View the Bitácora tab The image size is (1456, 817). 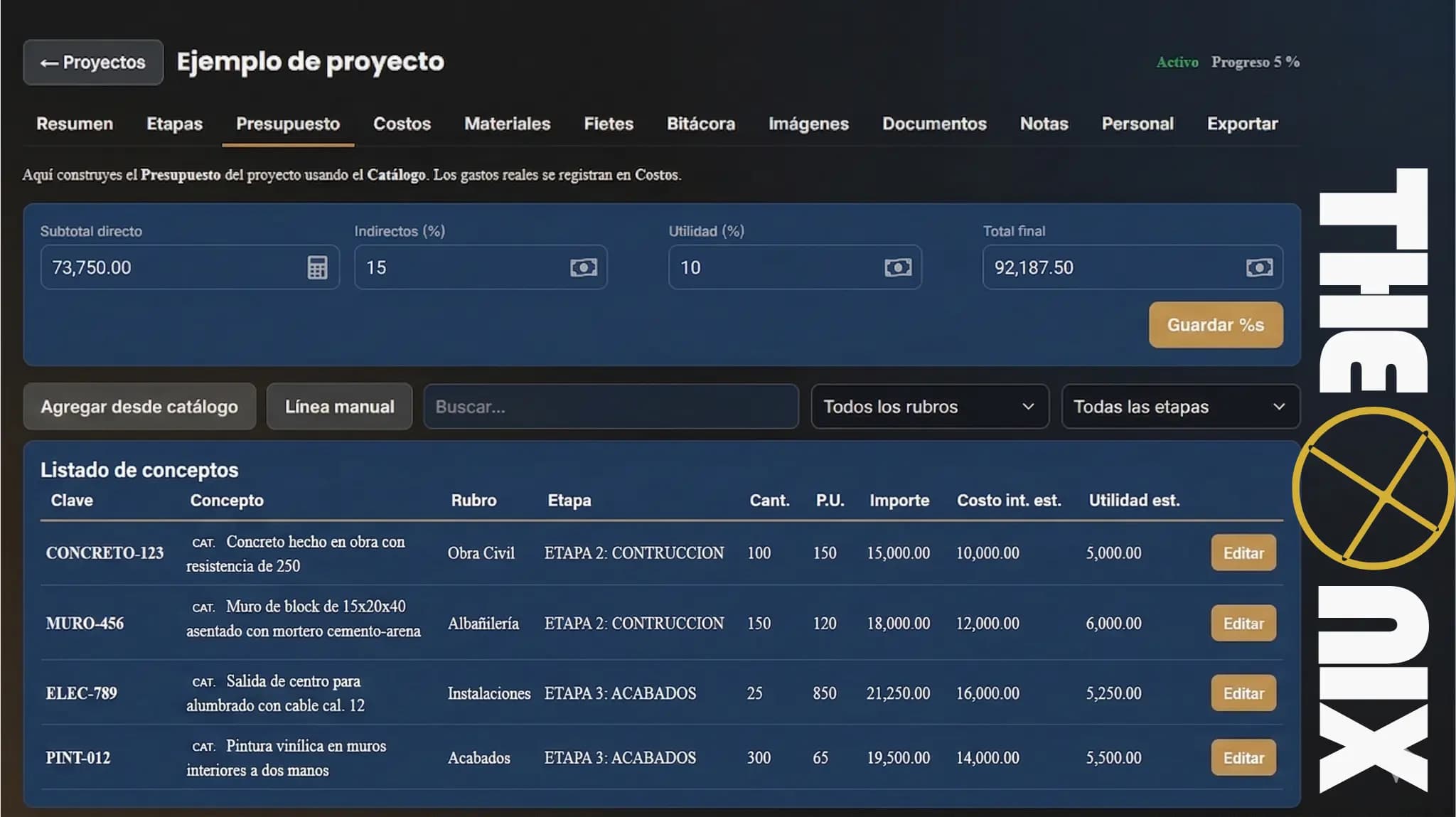pos(701,124)
